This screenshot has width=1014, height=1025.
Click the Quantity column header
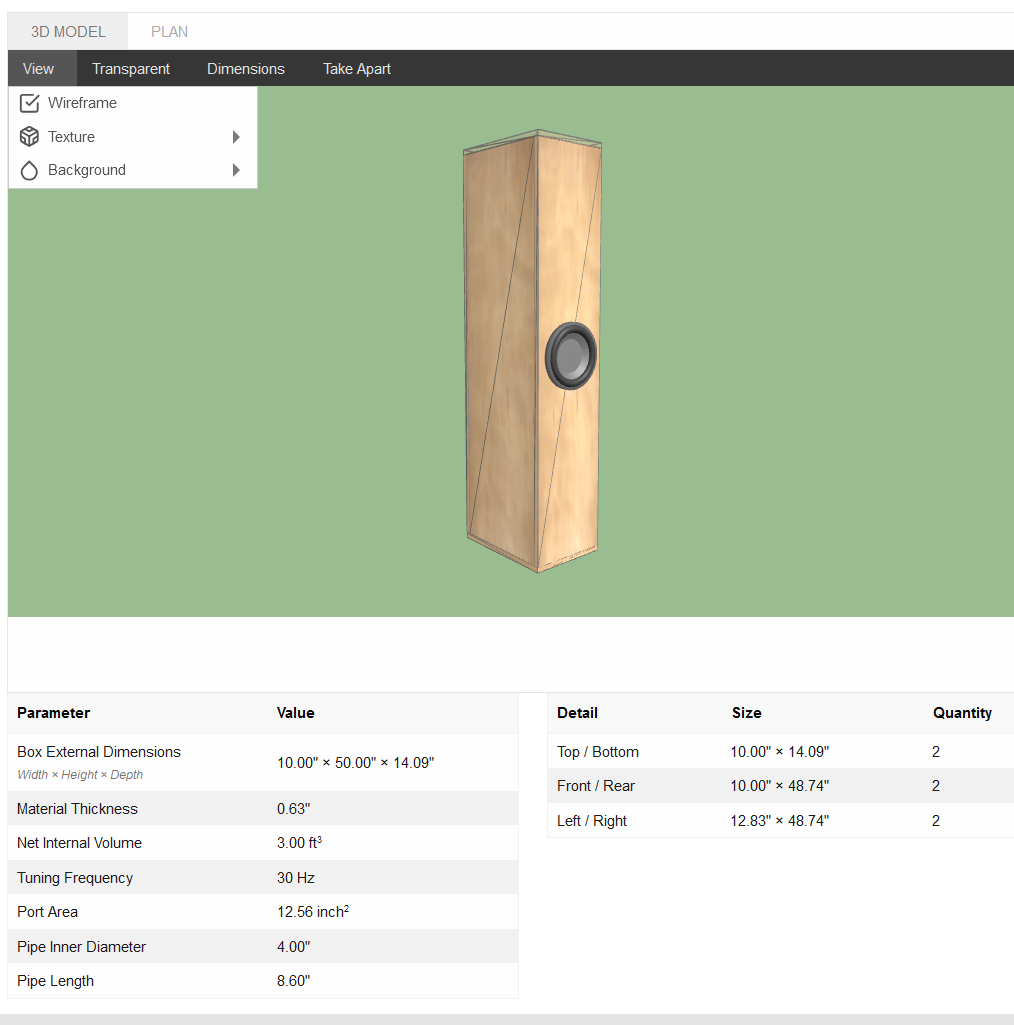coord(962,713)
